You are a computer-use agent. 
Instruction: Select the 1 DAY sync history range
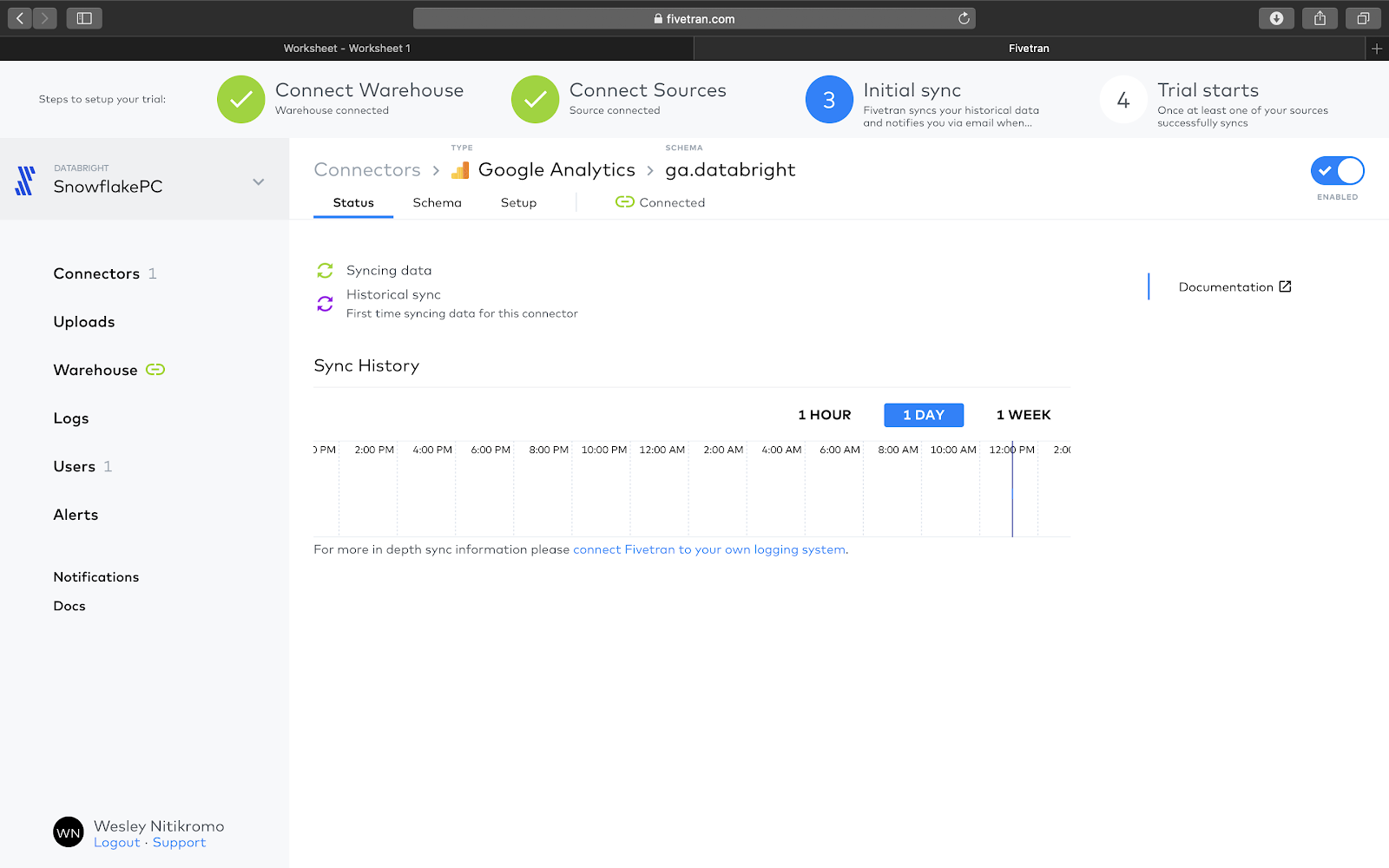tap(924, 415)
